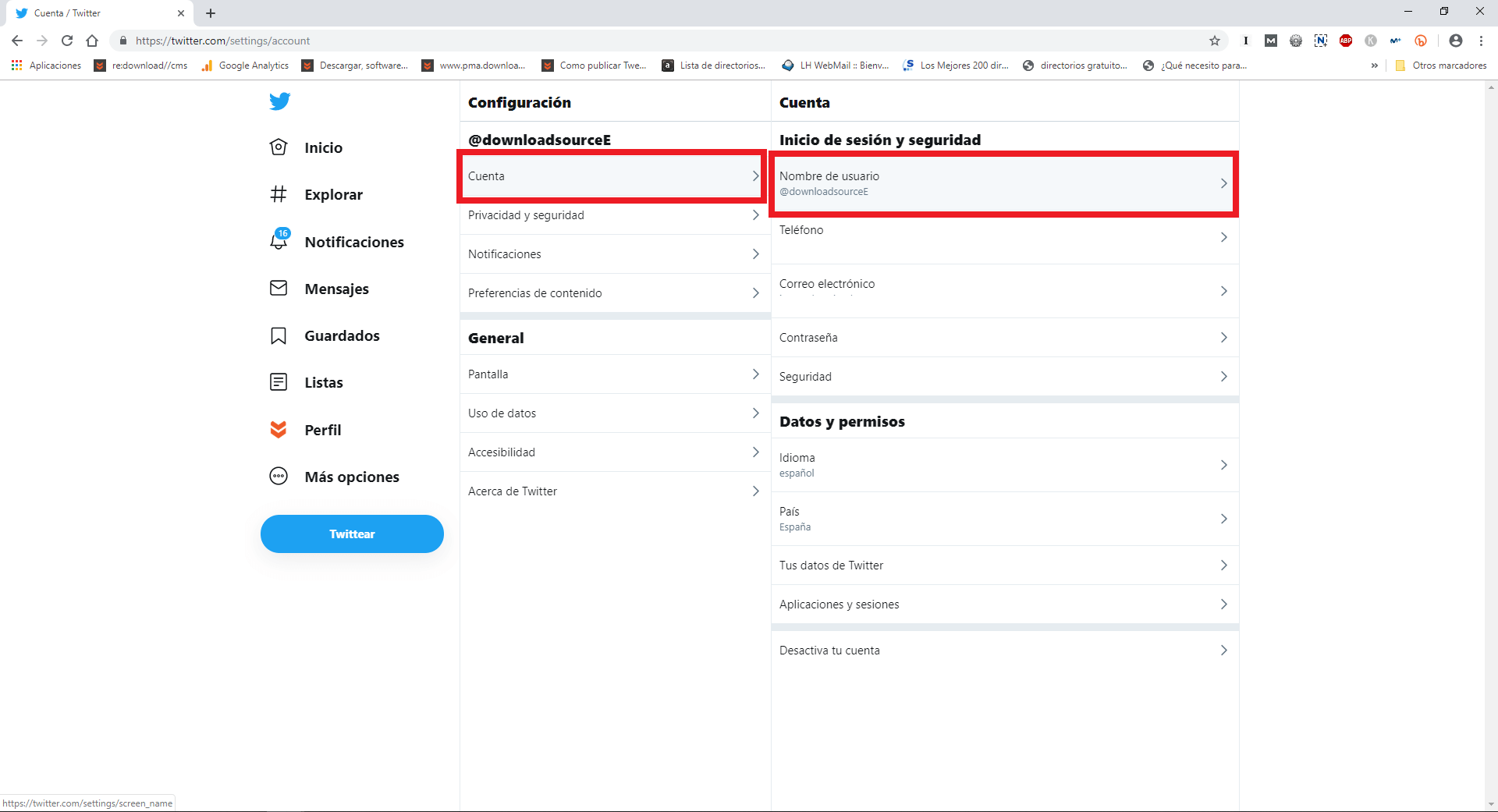This screenshot has width=1498, height=812.
Task: Open Desactiva tu cuenta
Action: [x=1005, y=651]
